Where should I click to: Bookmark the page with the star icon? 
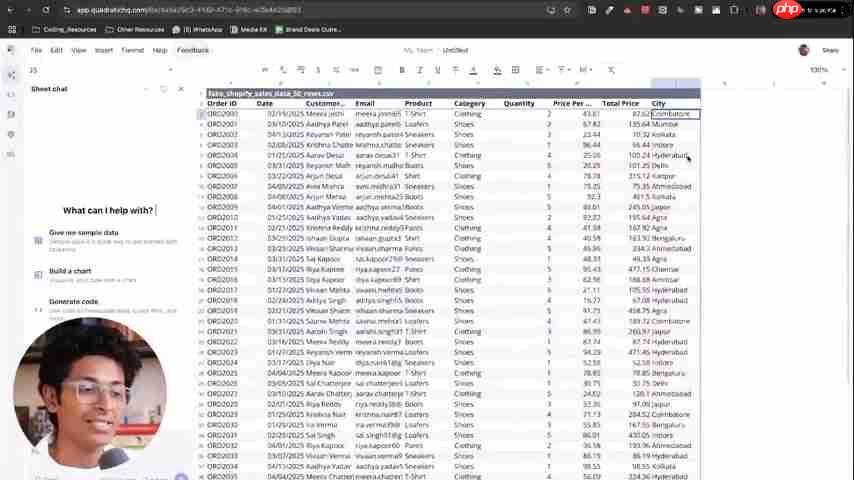click(568, 10)
